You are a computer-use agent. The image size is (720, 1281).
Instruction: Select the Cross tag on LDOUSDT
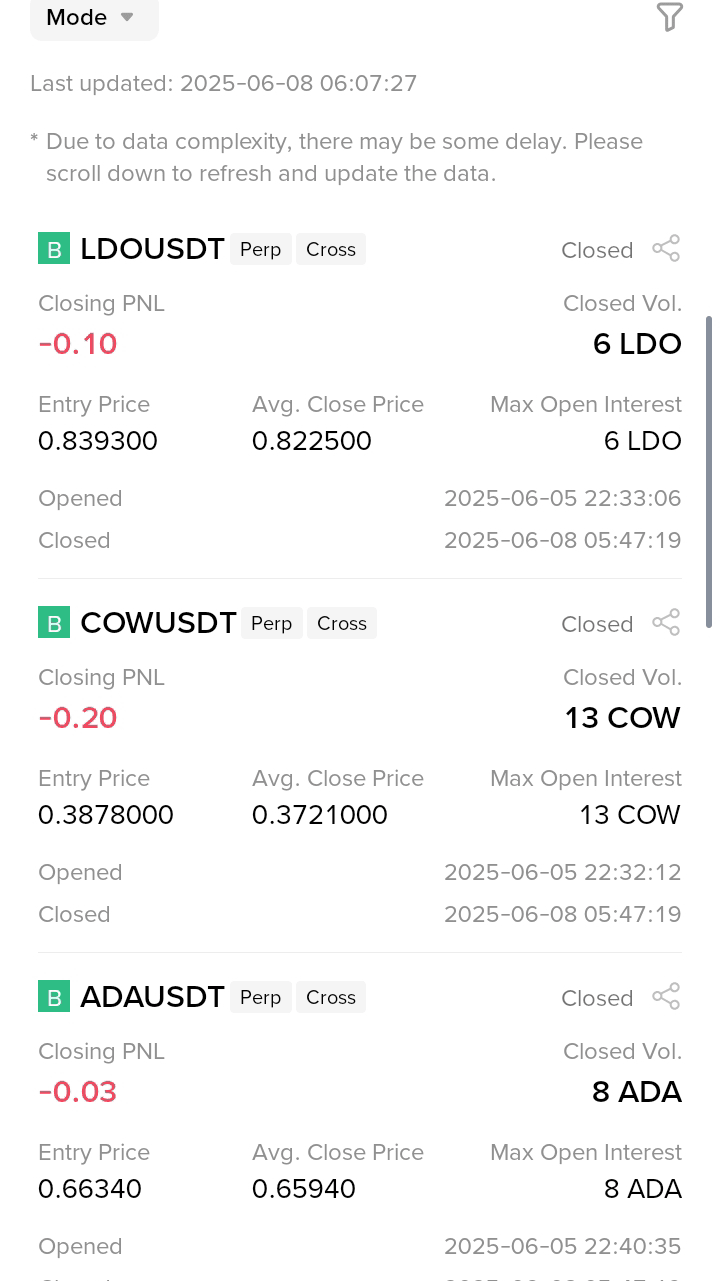[x=331, y=249]
